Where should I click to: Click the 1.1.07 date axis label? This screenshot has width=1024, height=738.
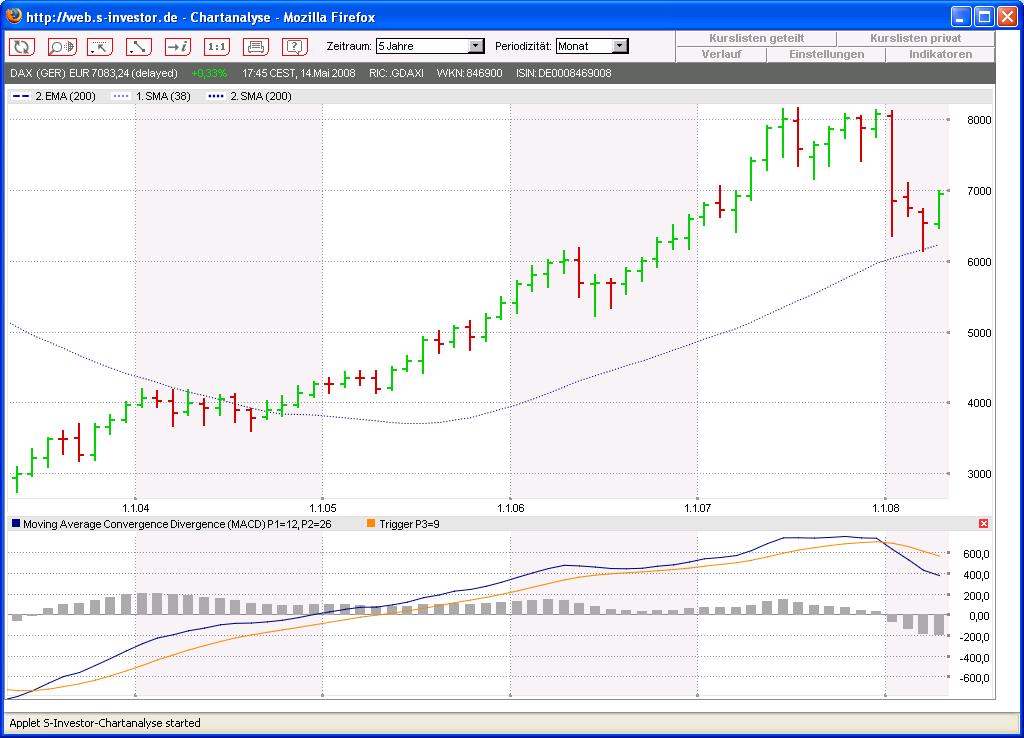tap(697, 508)
